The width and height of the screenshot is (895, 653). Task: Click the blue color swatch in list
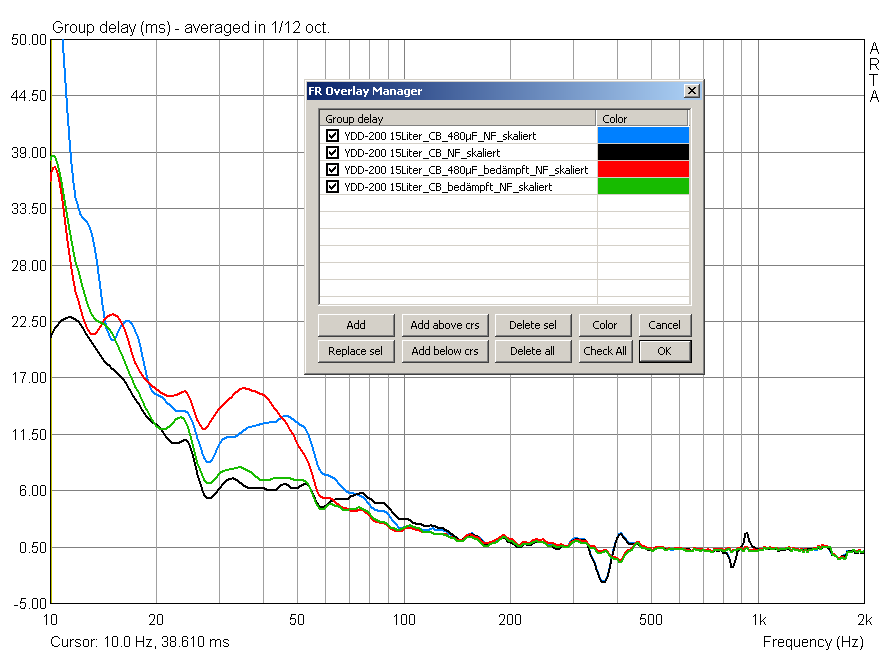[643, 136]
